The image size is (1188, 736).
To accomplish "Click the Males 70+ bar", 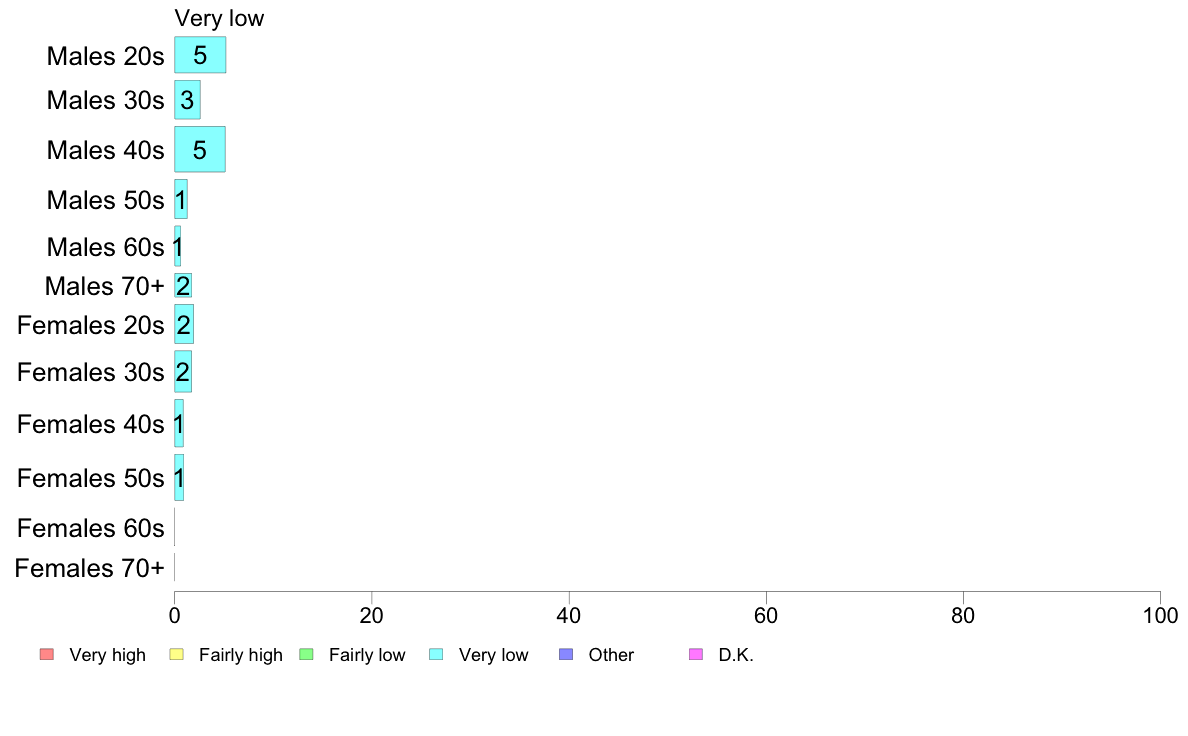I will point(183,286).
